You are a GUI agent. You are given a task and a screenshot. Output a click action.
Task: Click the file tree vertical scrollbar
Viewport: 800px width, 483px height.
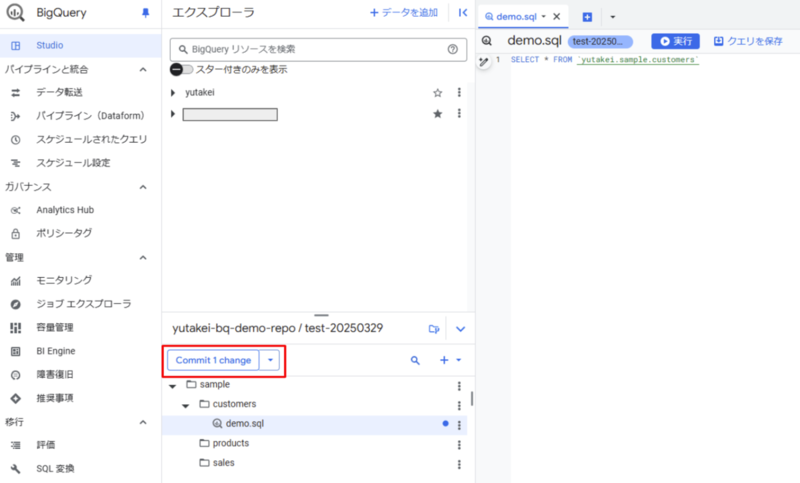(x=472, y=399)
